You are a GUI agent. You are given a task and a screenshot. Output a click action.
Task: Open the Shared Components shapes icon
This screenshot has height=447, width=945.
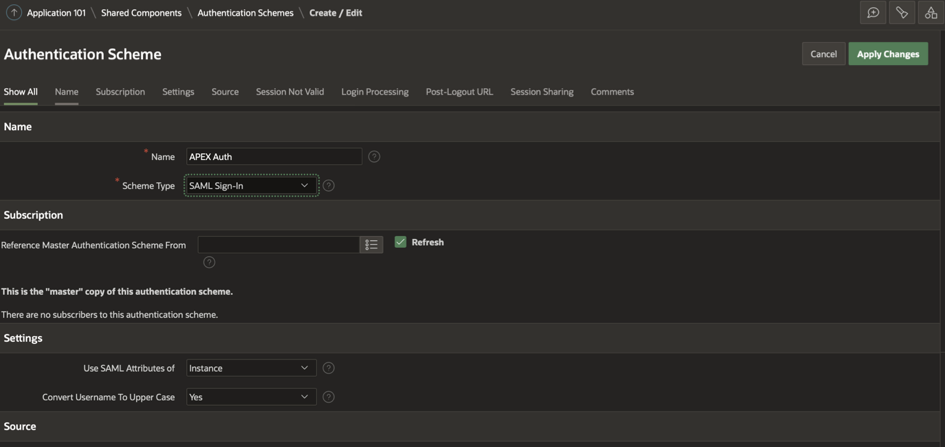tap(931, 13)
